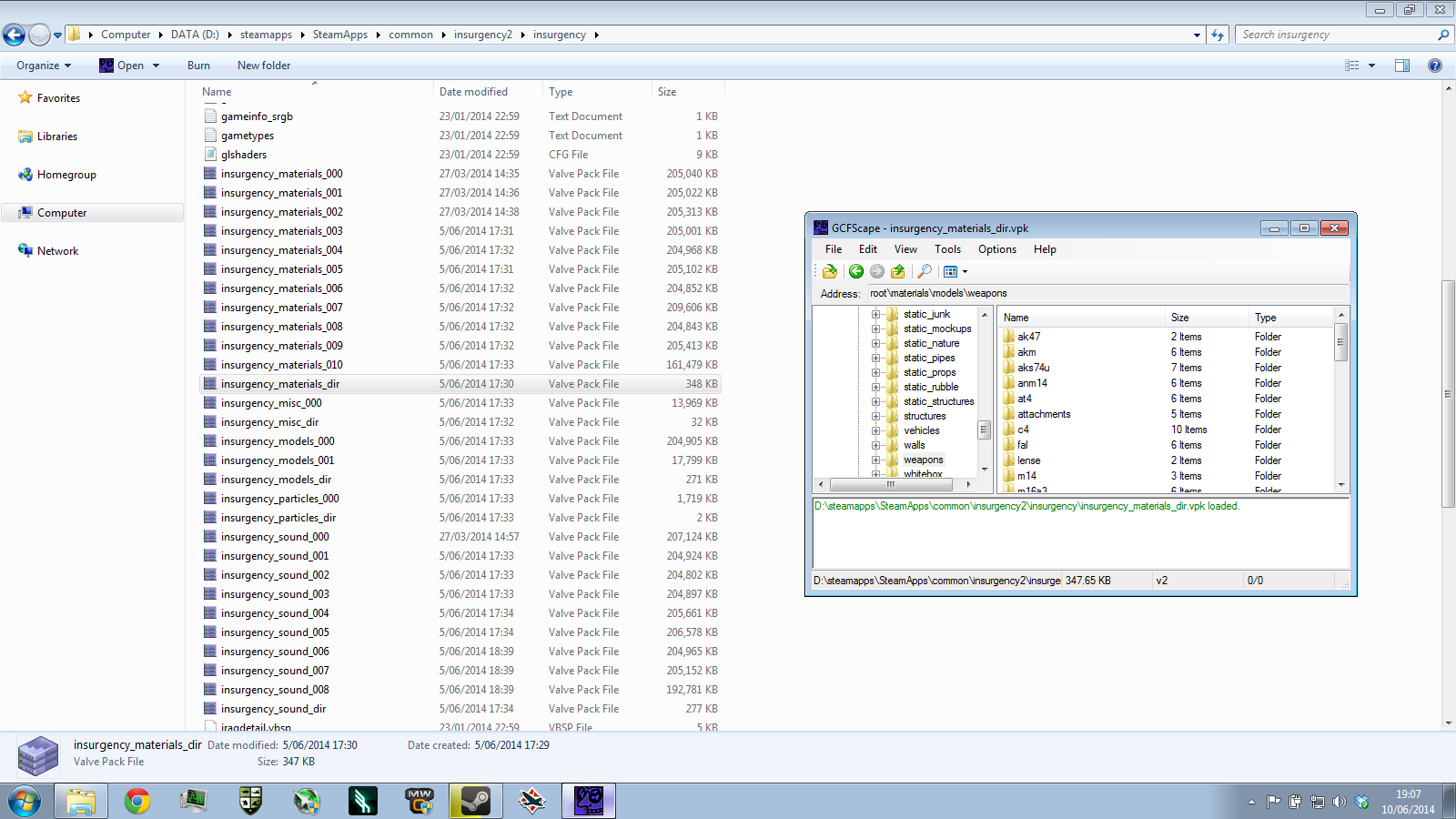The height and width of the screenshot is (819, 1456).
Task: Open the Tools menu in GCFScape
Action: pos(947,249)
